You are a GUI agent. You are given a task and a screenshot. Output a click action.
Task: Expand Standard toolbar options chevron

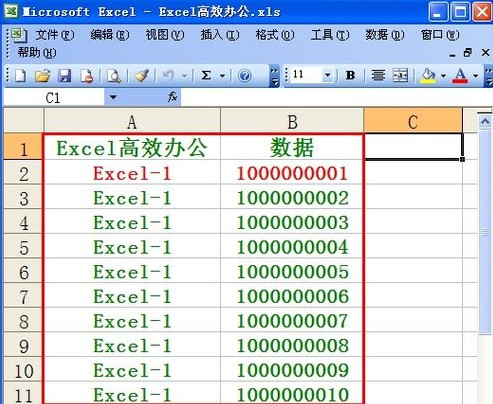(x=274, y=76)
